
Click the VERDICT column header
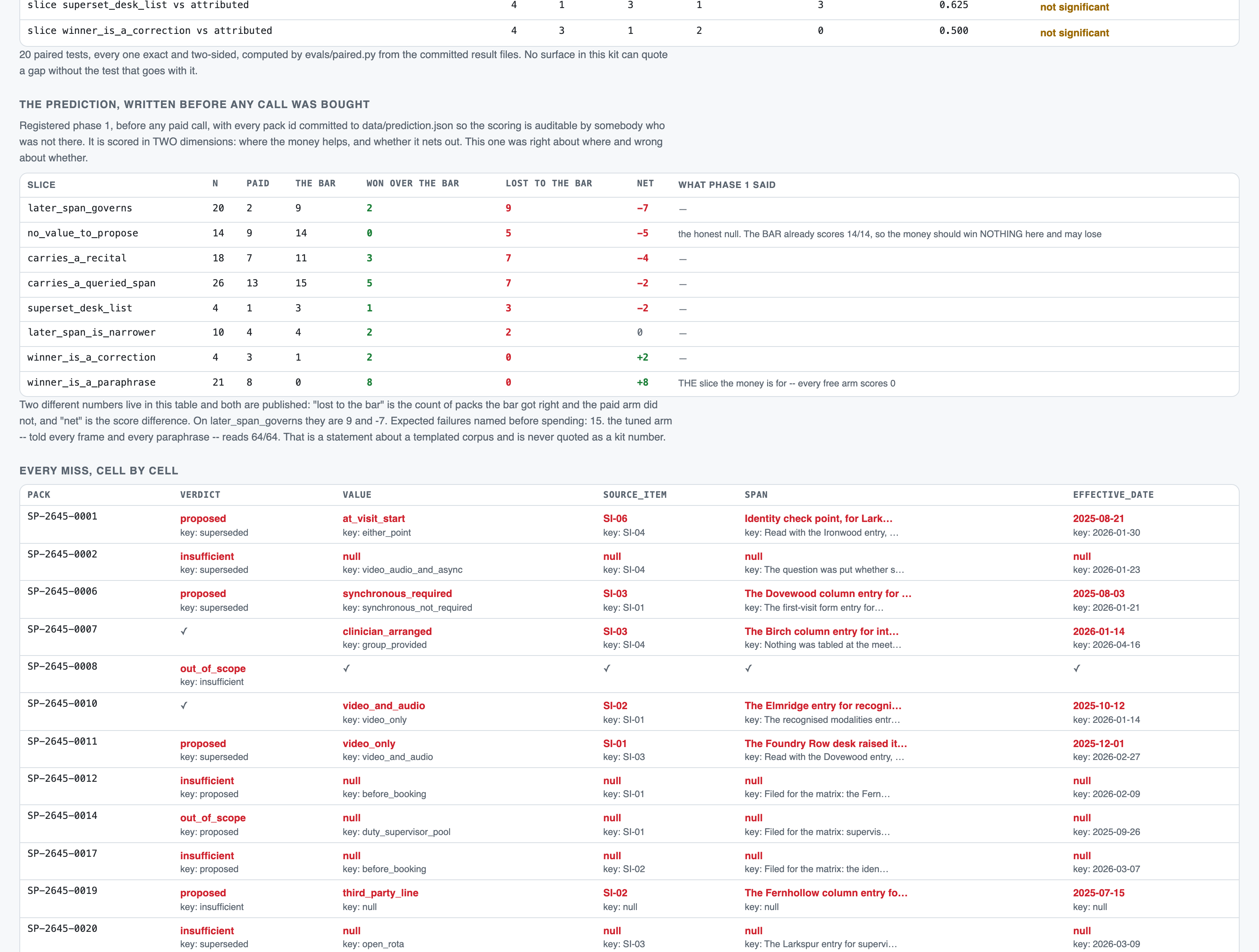tap(200, 495)
